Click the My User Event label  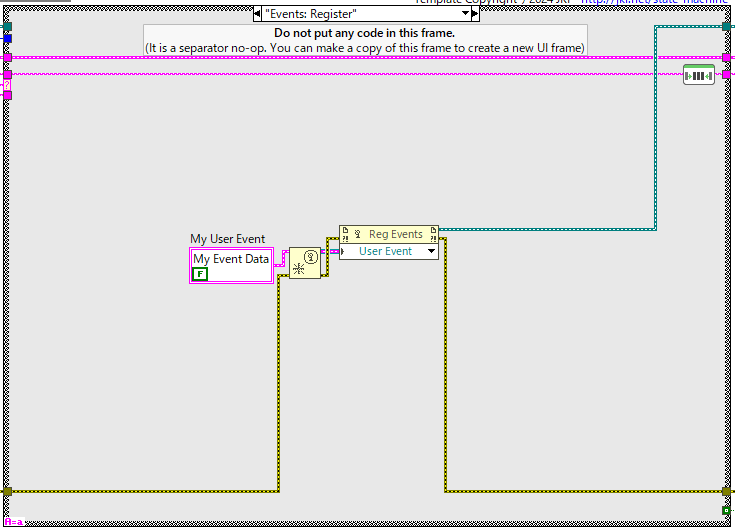pyautogui.click(x=227, y=239)
